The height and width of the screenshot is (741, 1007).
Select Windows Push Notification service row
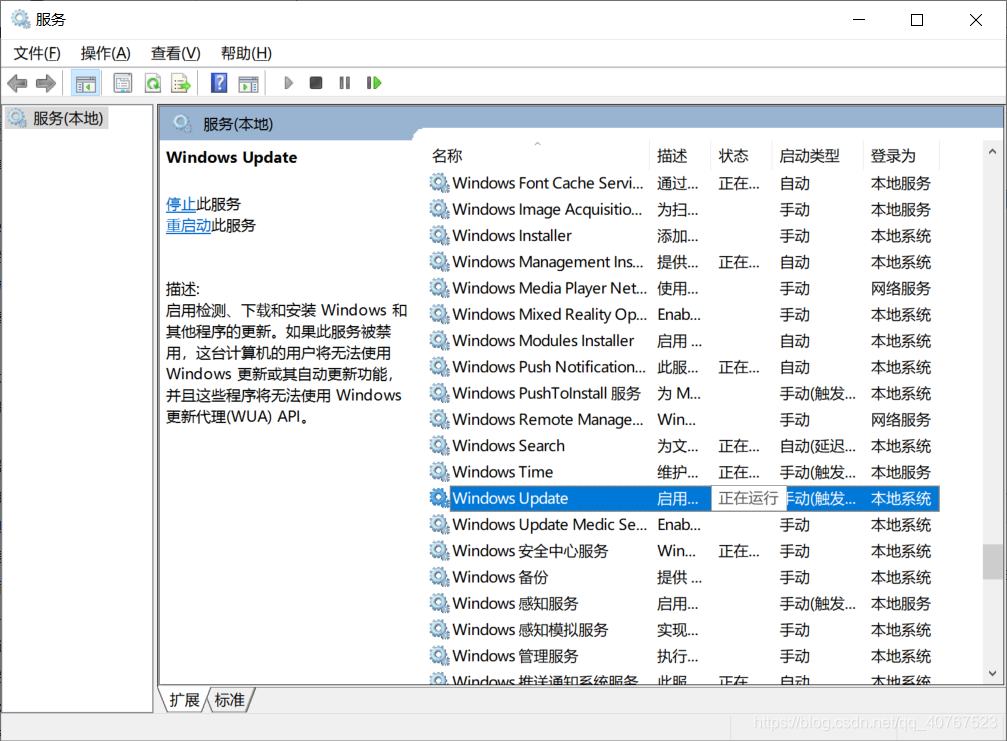coord(683,367)
